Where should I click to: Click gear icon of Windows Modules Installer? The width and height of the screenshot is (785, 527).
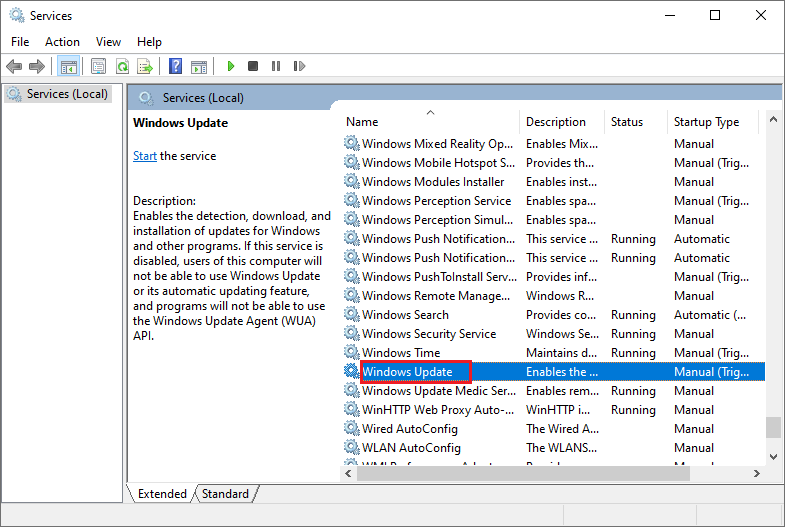(351, 181)
